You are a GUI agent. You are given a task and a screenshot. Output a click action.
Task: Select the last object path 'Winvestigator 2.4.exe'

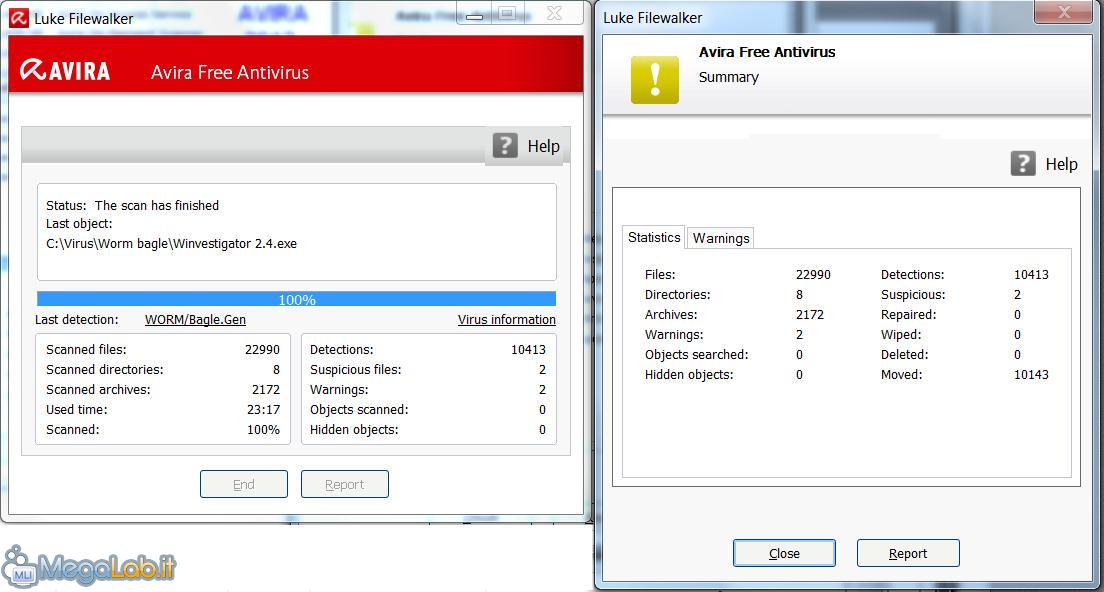click(x=171, y=244)
